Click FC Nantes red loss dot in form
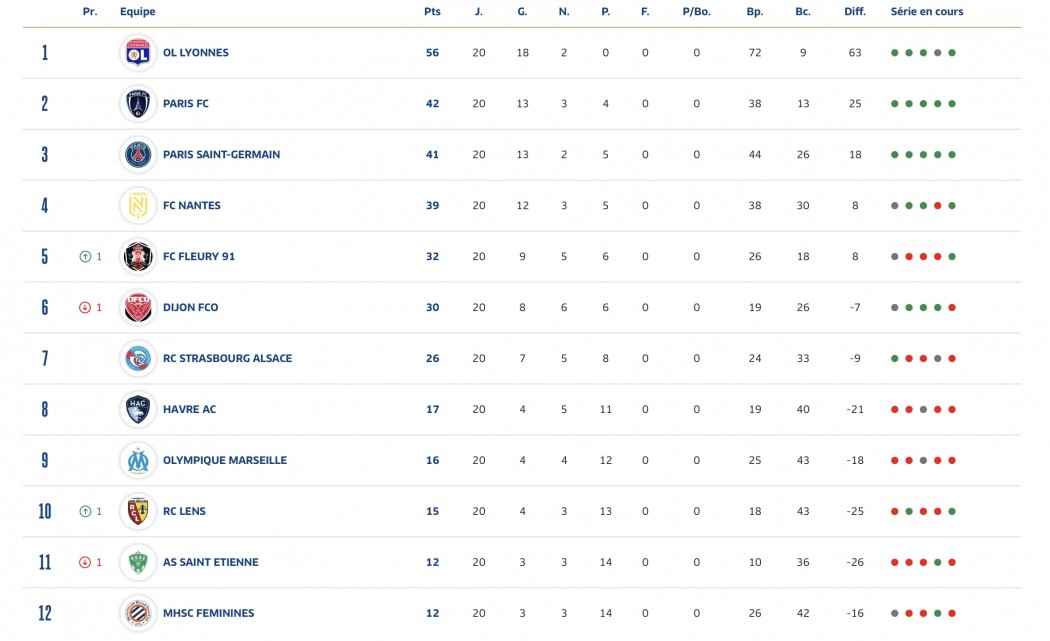This screenshot has width=1050, height=641. [937, 206]
